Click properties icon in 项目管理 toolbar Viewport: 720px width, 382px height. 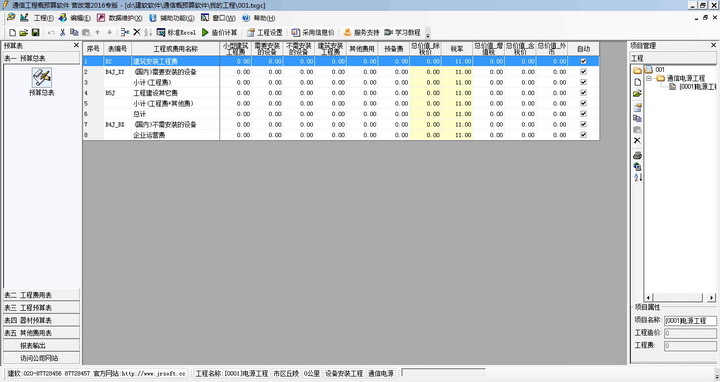[637, 107]
